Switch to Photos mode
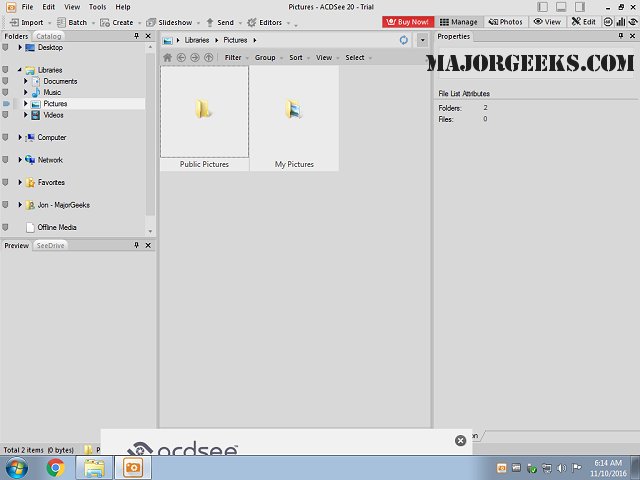Screen dimensions: 640x480 [x=505, y=22]
